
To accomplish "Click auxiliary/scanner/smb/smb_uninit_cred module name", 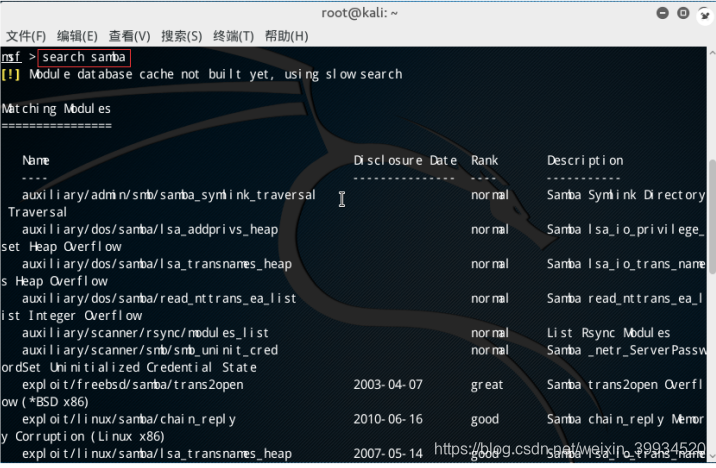I will pos(150,350).
